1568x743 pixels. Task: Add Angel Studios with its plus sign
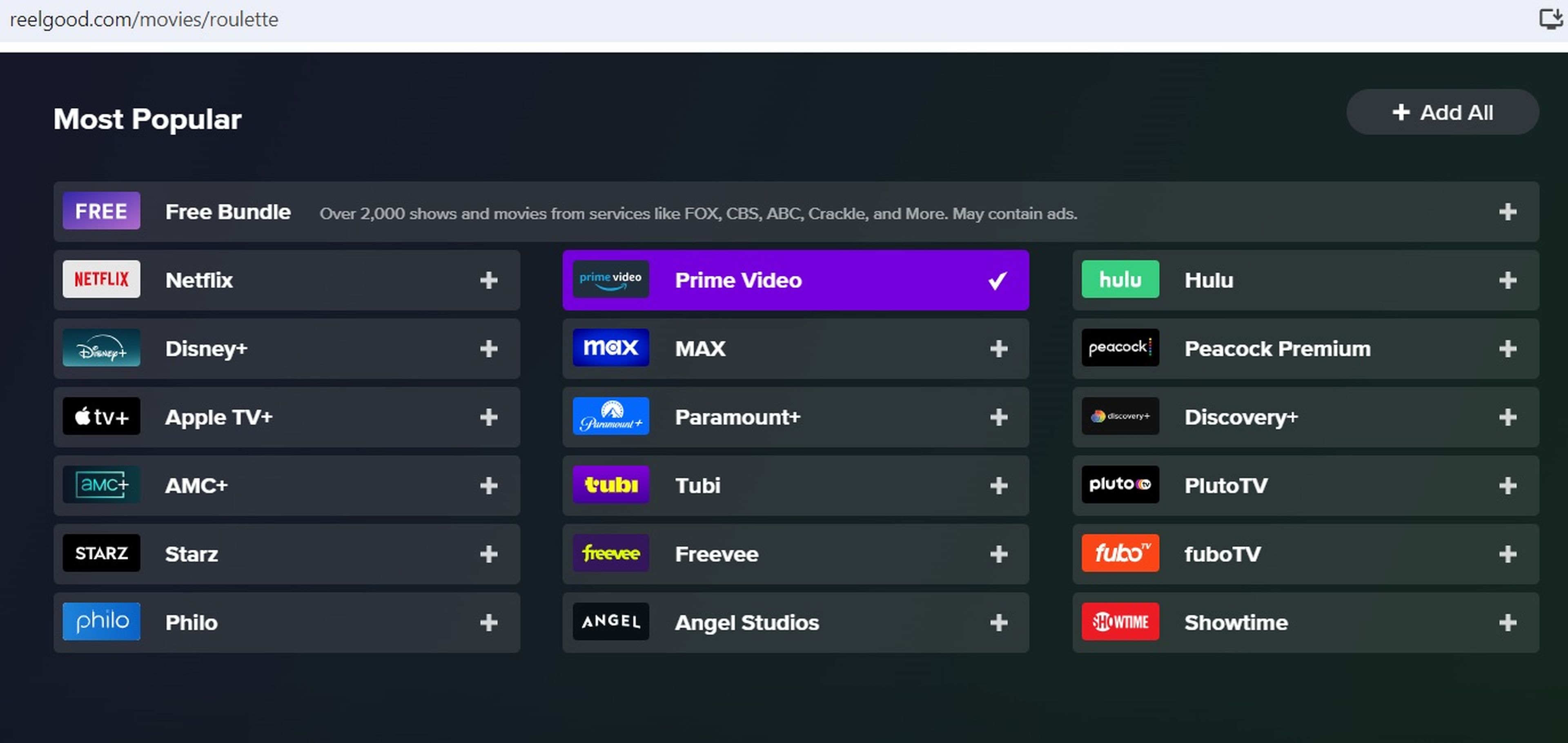[999, 623]
